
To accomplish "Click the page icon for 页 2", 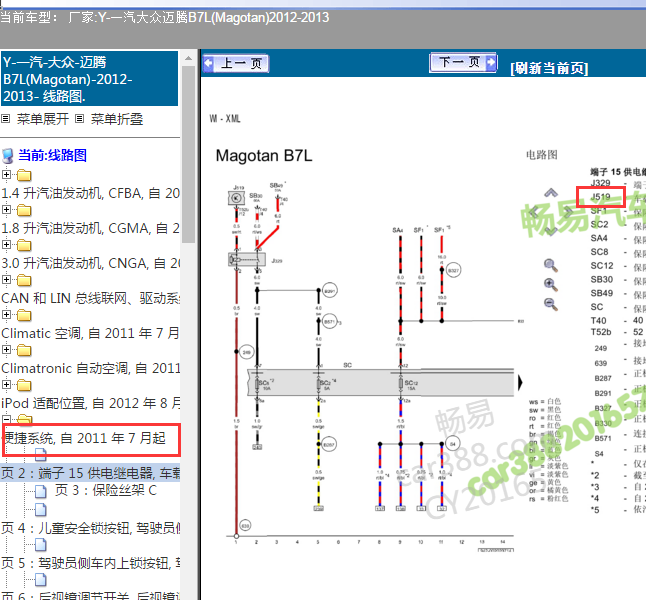I will click(x=40, y=455).
